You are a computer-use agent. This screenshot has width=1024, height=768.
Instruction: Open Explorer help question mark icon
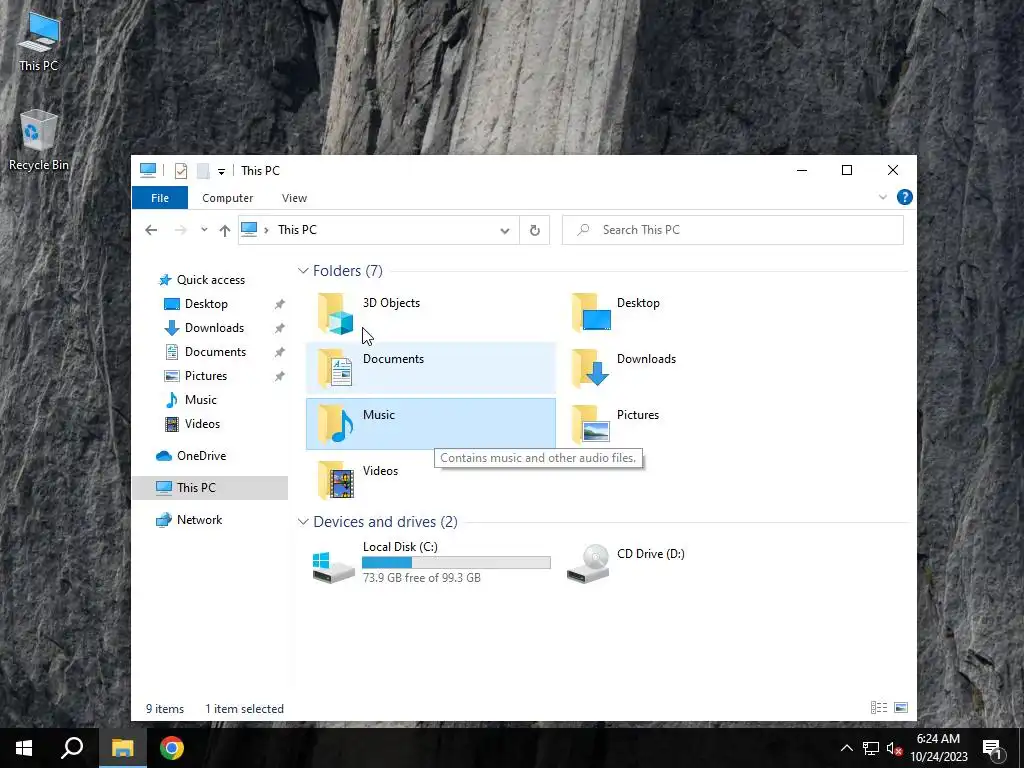coord(904,197)
